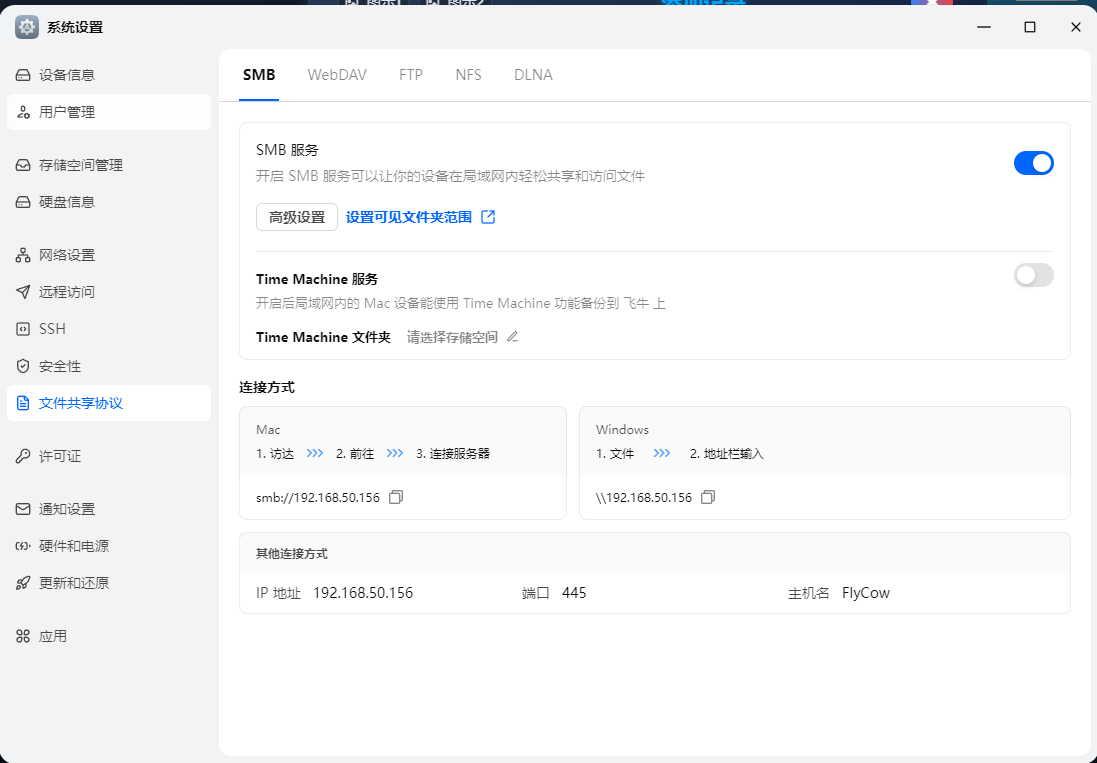Click the 请选择存储空间 placeholder text
Screen dimensions: 1097x763
[452, 337]
